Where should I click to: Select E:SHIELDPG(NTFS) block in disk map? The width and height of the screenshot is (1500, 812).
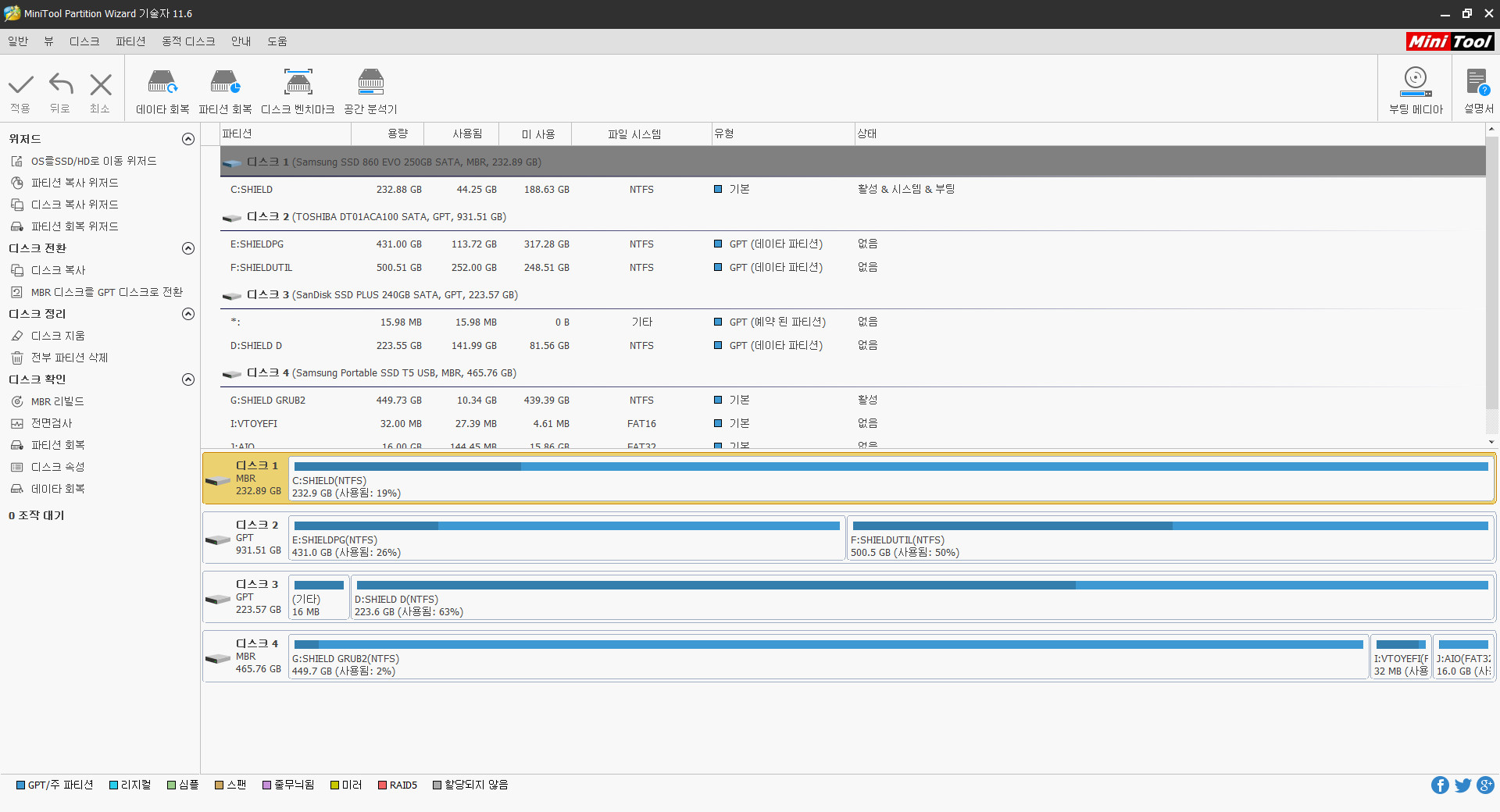tap(567, 538)
